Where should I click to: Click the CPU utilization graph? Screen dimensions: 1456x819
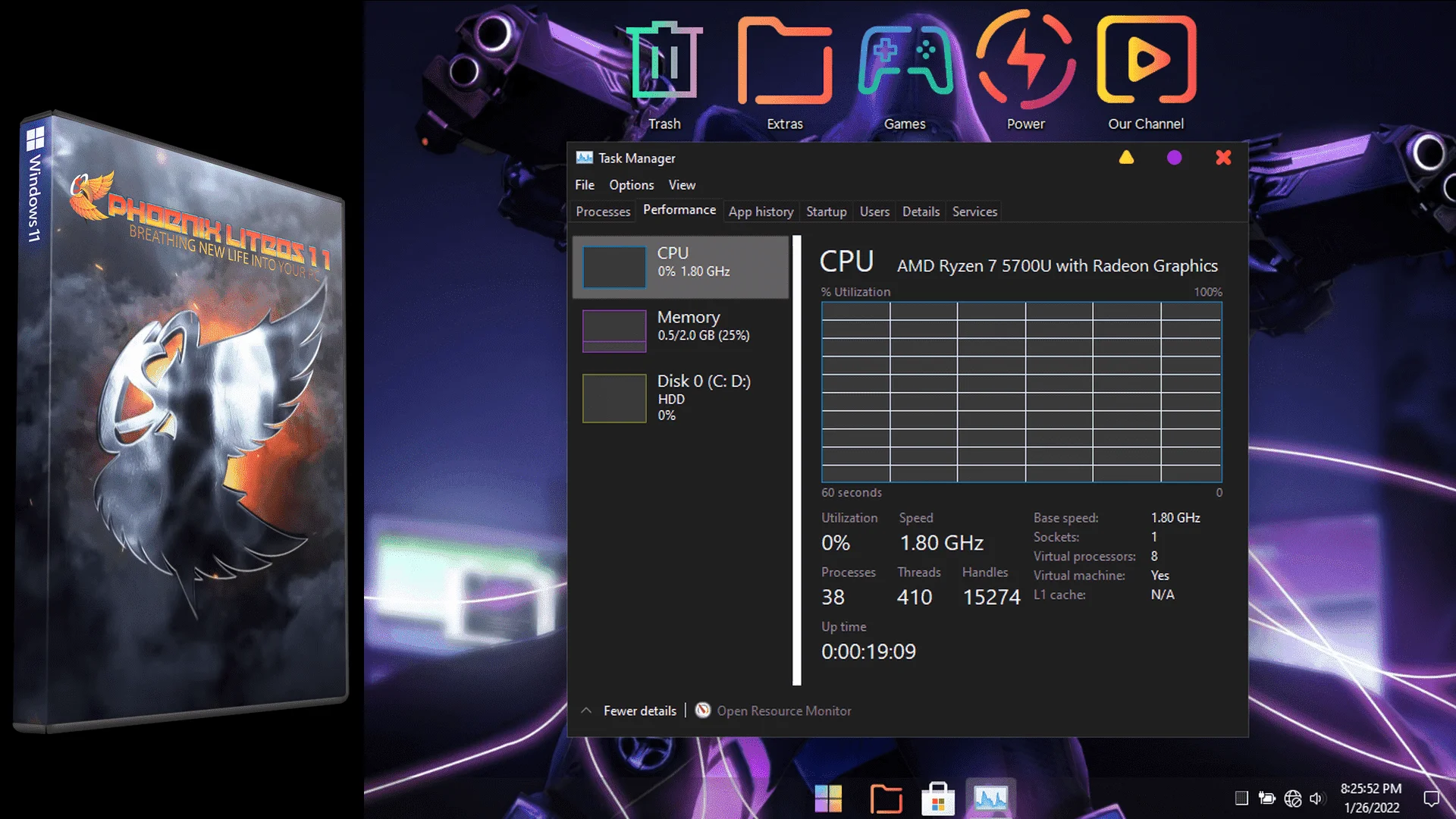click(x=1021, y=392)
